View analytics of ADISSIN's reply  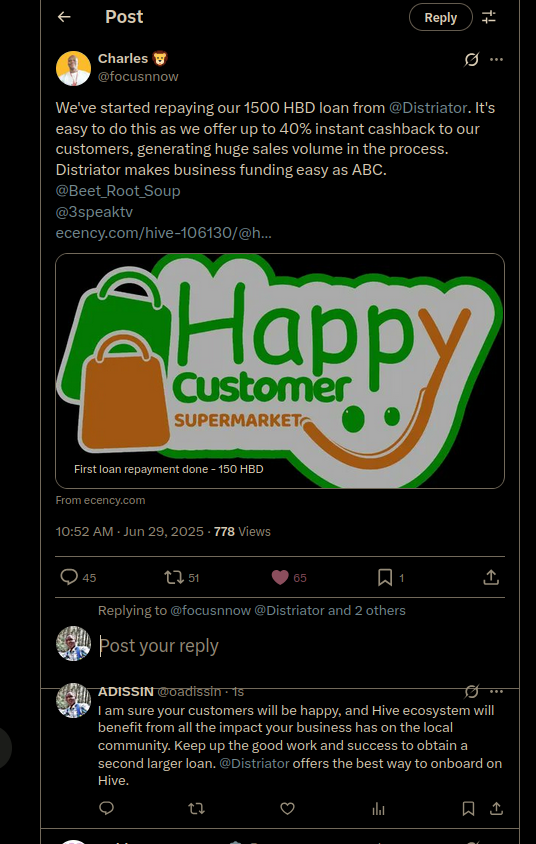pyautogui.click(x=378, y=808)
